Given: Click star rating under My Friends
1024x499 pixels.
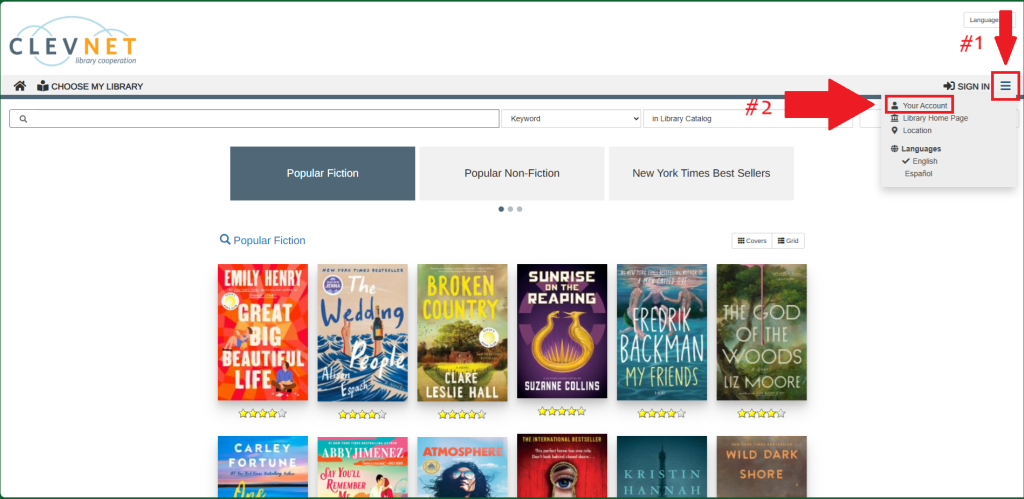Looking at the screenshot, I should coord(662,413).
